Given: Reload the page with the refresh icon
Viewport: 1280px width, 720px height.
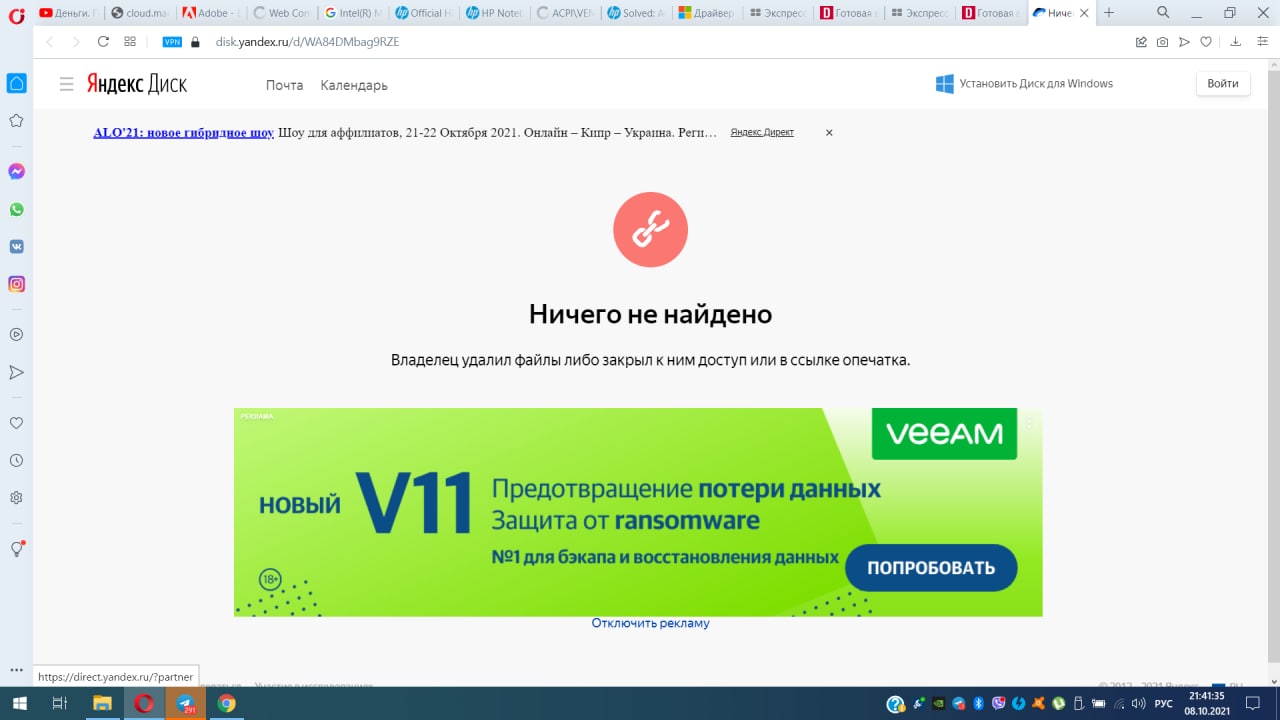Looking at the screenshot, I should 103,42.
